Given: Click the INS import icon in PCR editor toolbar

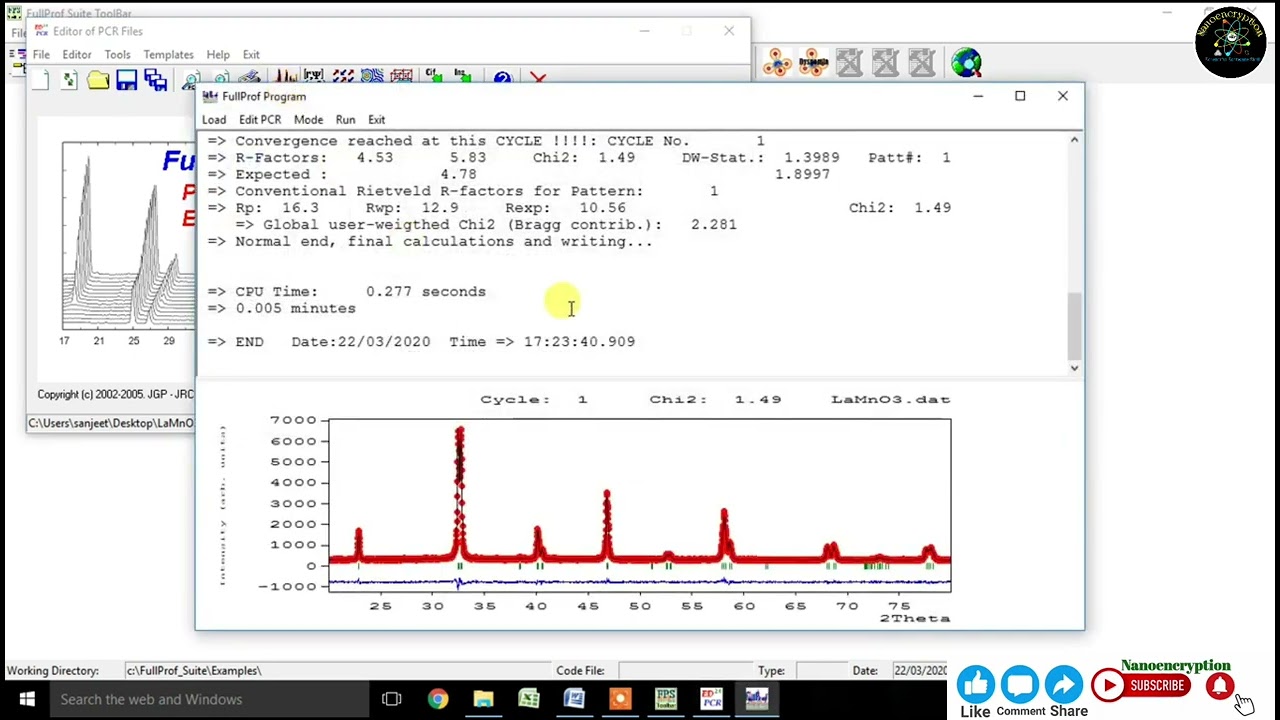Looking at the screenshot, I should click(463, 77).
